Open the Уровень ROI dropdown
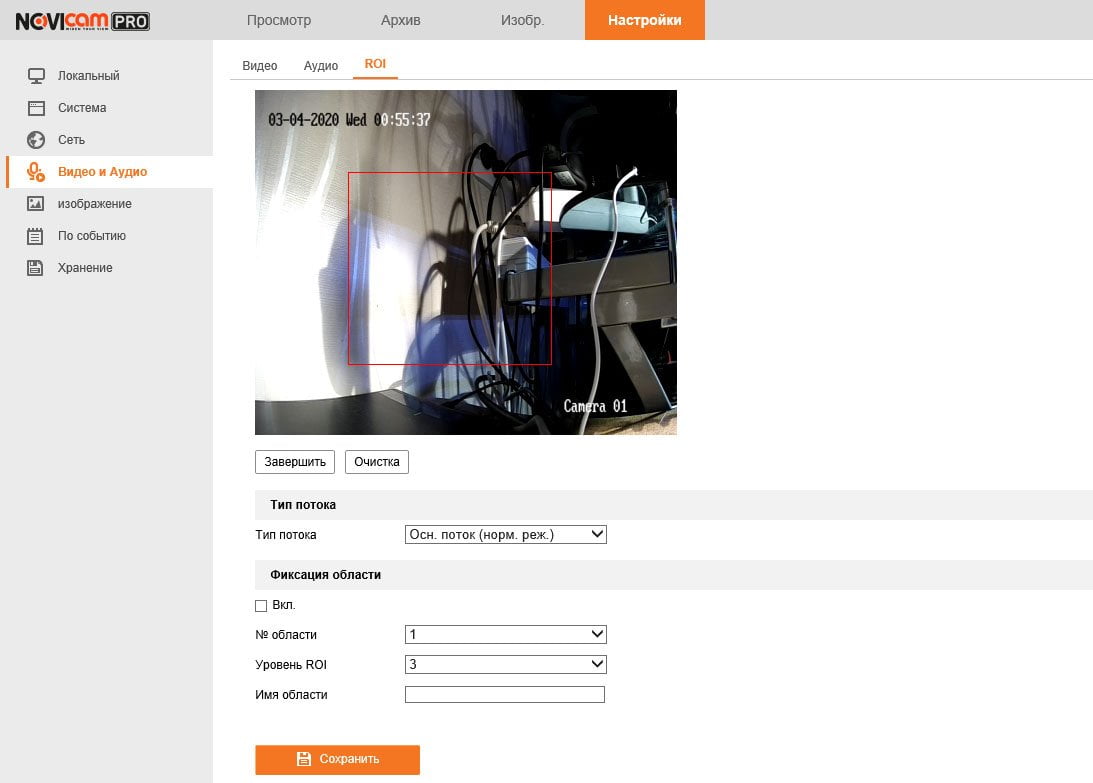 505,664
